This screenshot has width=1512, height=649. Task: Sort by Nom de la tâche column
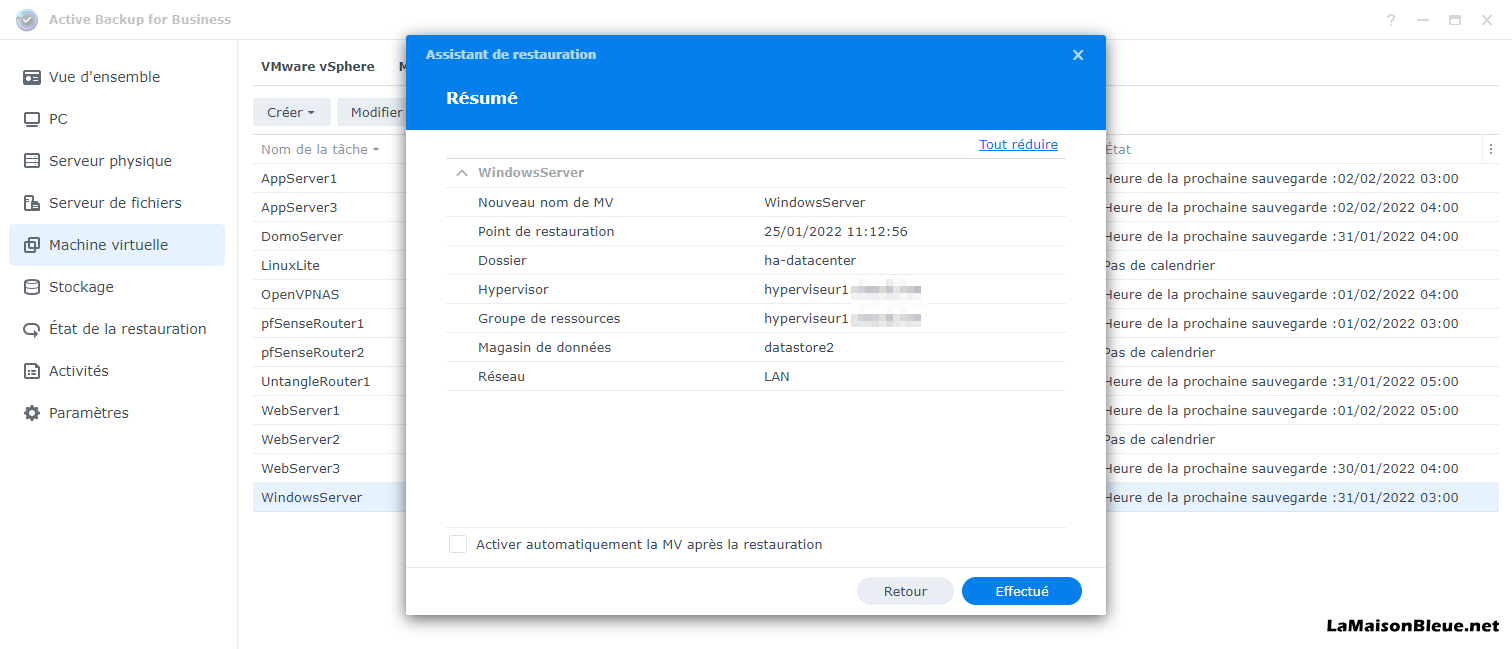(x=320, y=149)
